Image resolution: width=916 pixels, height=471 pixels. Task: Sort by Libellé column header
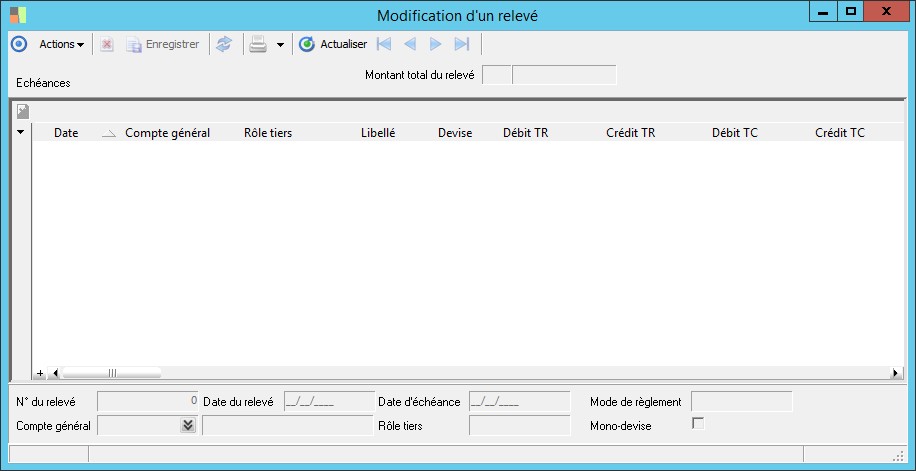pyautogui.click(x=378, y=133)
